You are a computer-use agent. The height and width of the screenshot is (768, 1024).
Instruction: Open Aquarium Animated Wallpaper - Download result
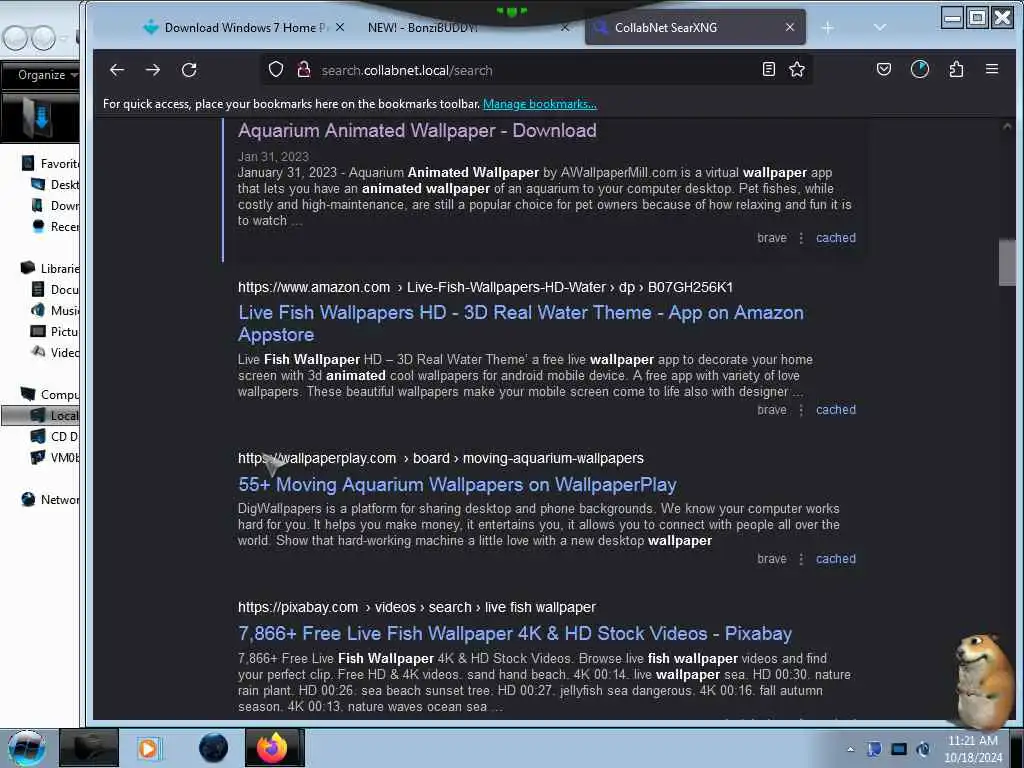(417, 131)
